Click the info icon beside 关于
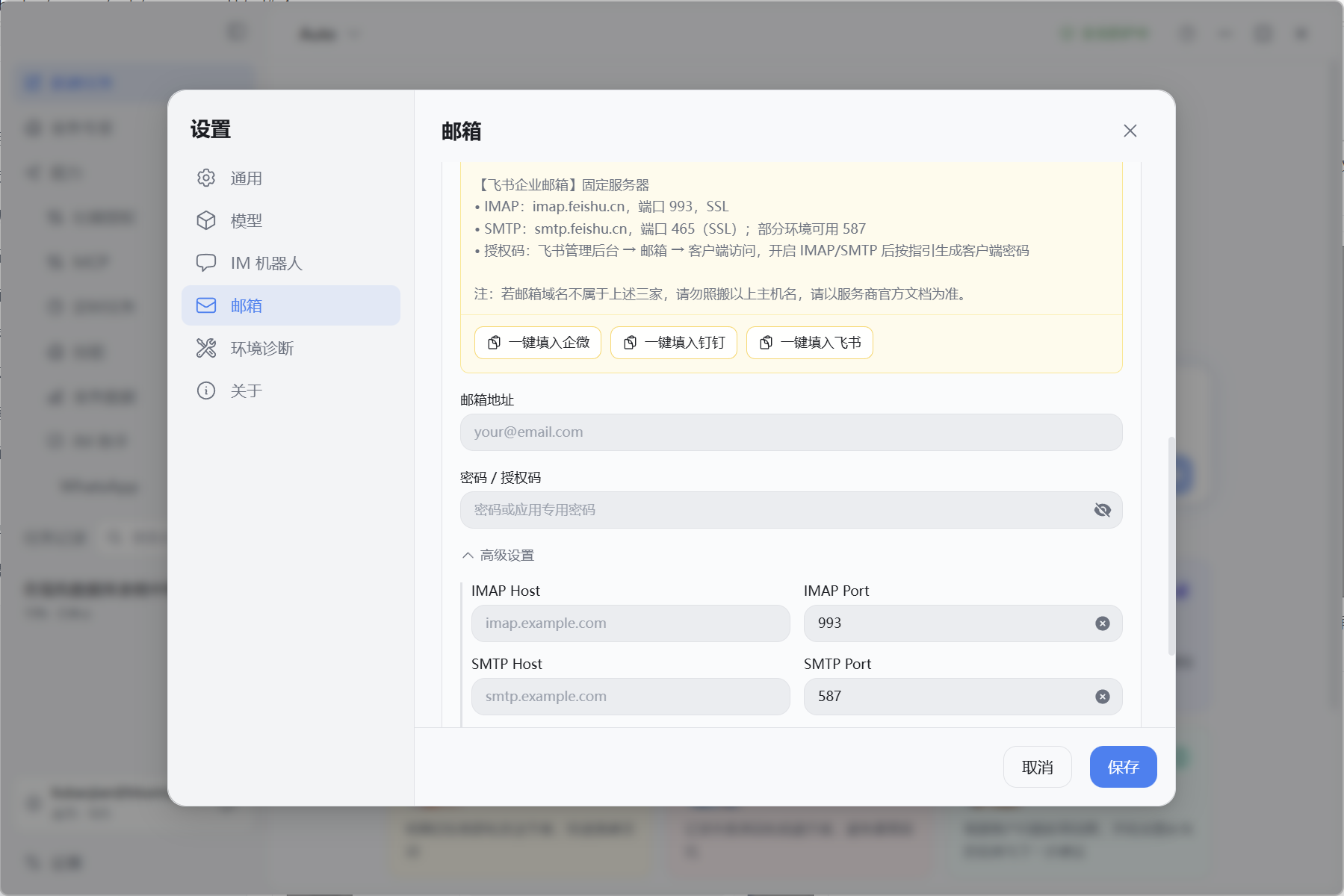The image size is (1344, 896). click(206, 391)
